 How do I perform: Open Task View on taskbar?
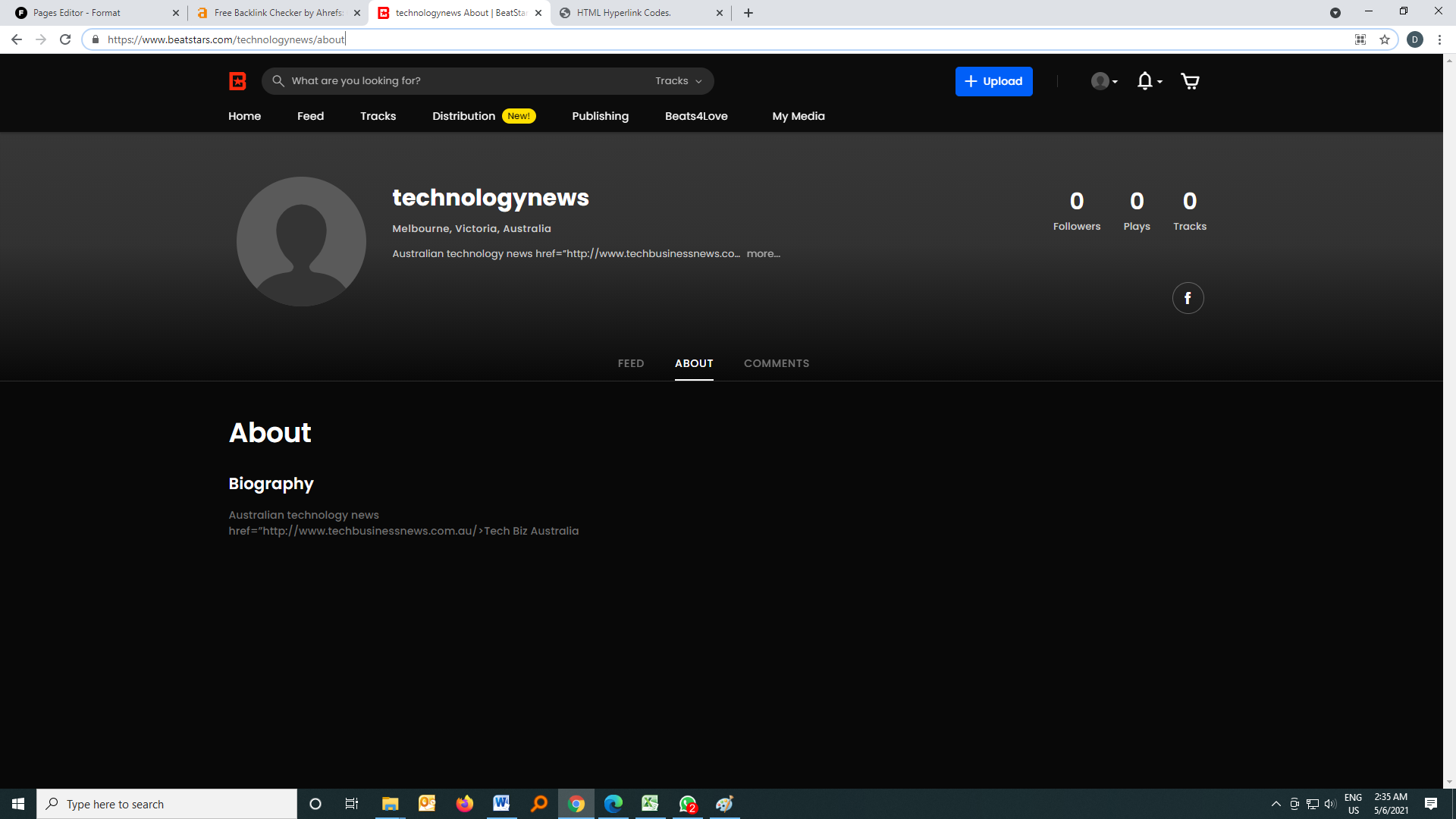point(352,804)
